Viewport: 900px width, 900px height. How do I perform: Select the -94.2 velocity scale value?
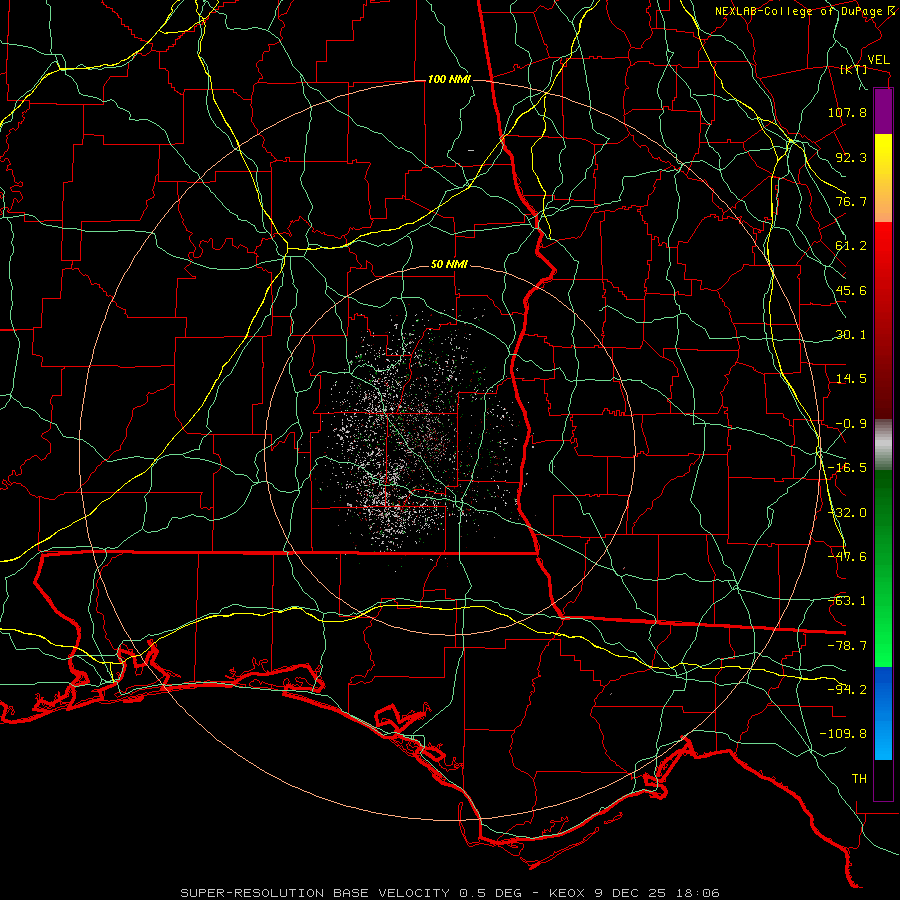coord(847,689)
